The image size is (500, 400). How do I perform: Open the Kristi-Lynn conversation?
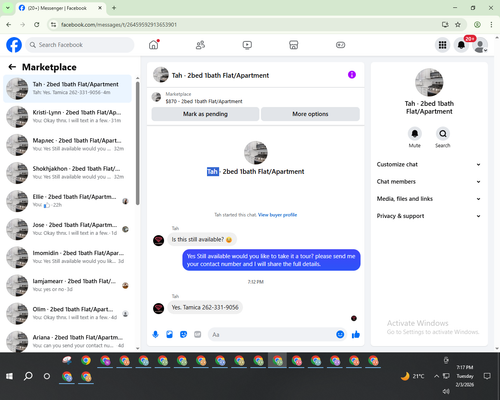[x=67, y=117]
